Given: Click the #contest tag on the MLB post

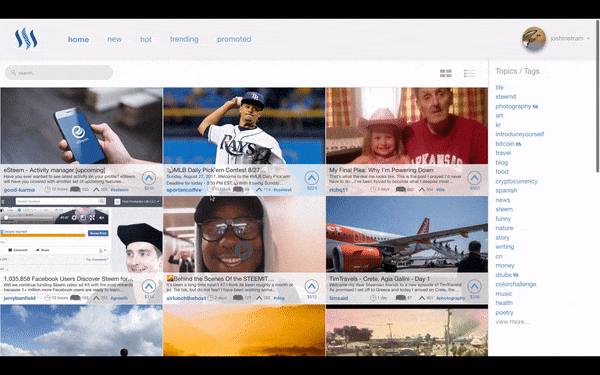Looking at the screenshot, I should [x=282, y=190].
